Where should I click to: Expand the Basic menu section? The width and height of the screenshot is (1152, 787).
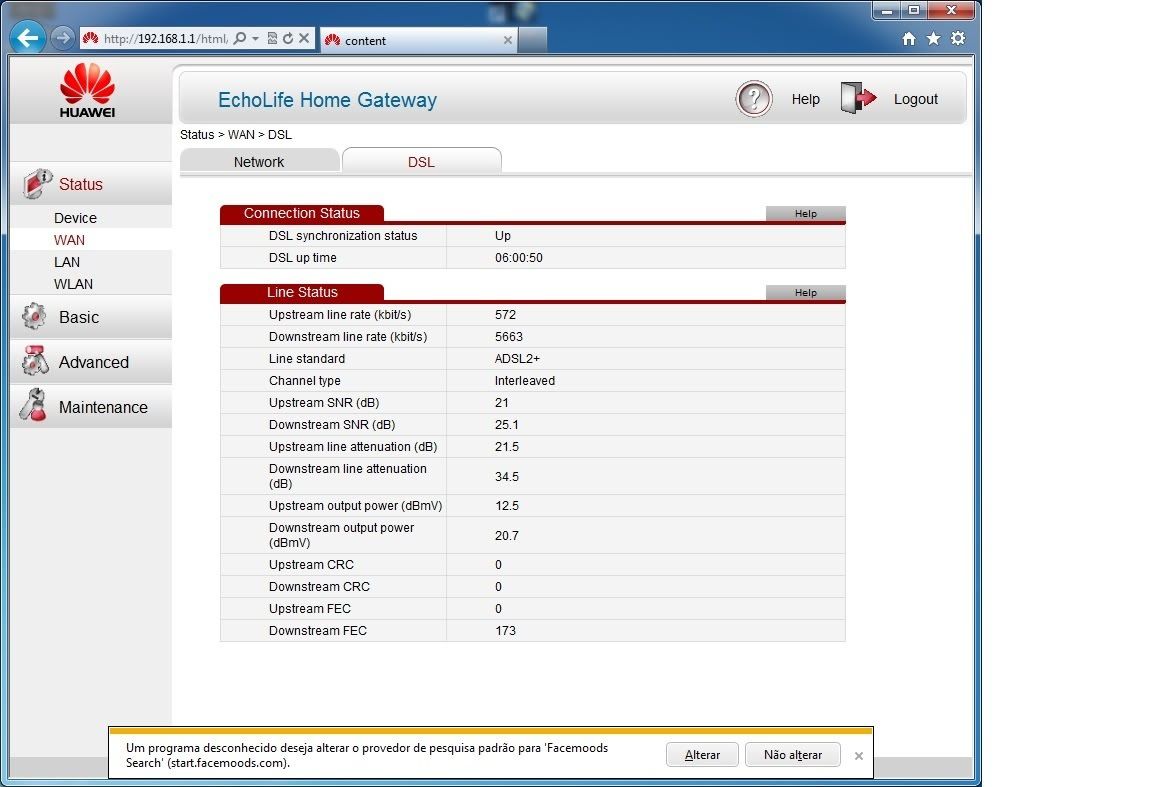[79, 317]
